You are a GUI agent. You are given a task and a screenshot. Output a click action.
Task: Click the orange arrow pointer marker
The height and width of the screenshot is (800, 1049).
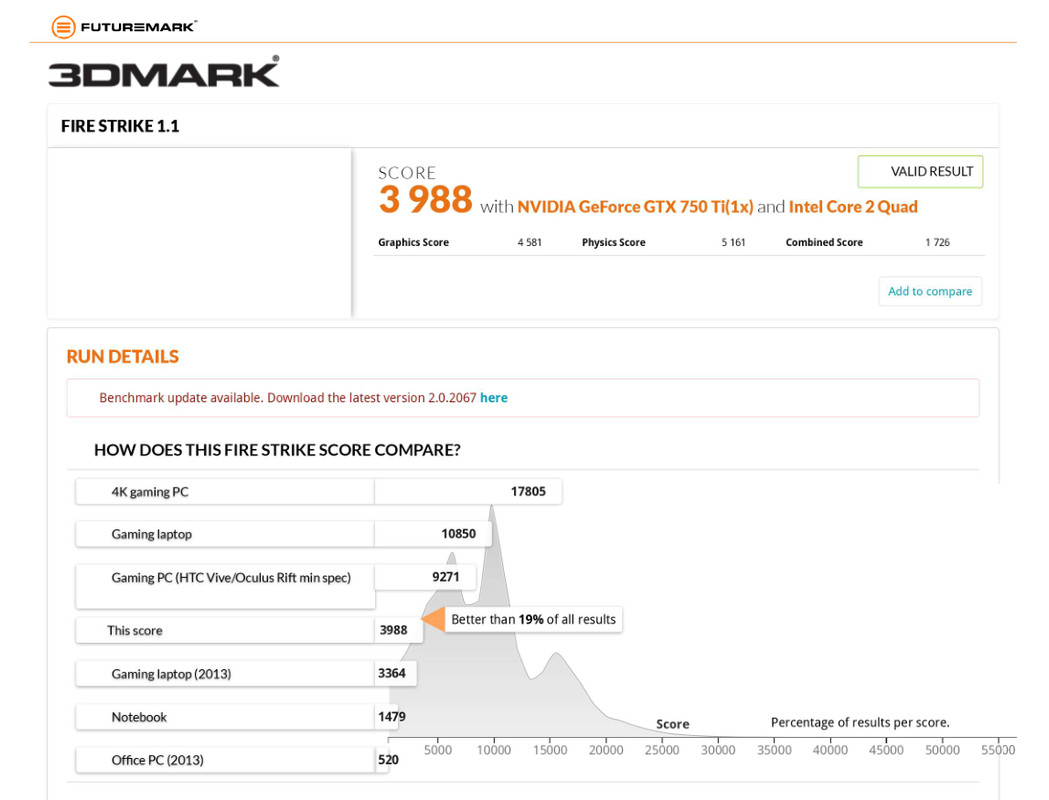point(434,619)
